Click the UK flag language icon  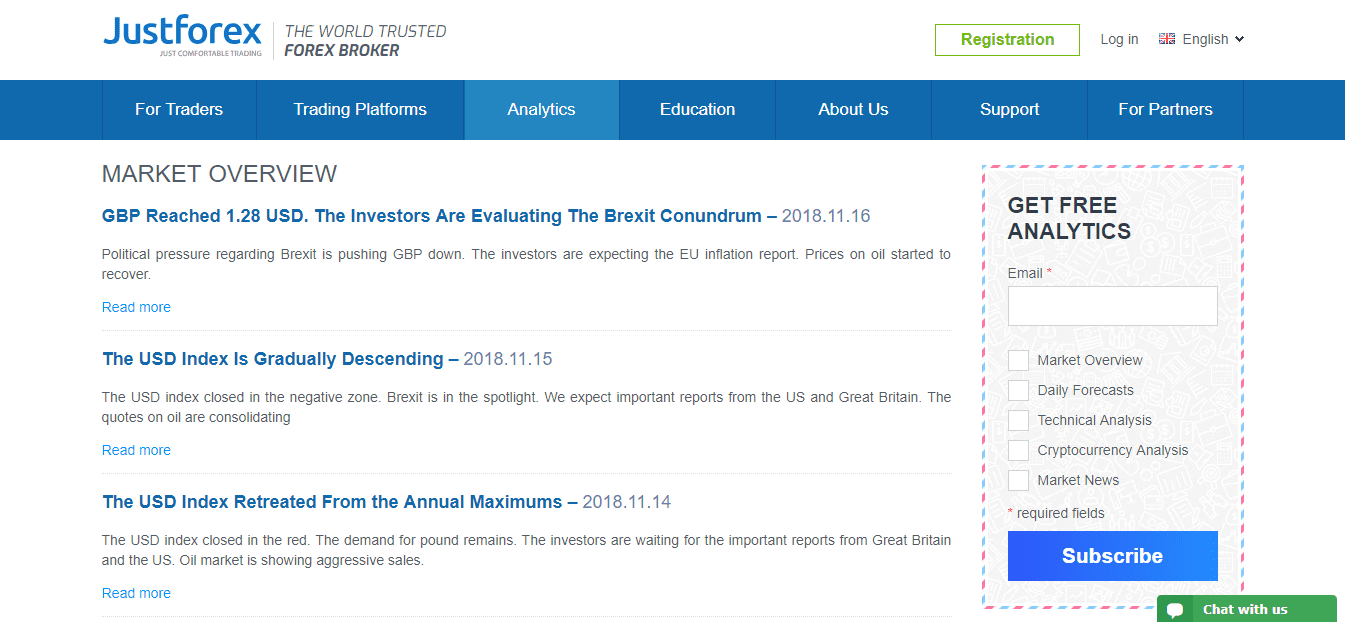click(x=1167, y=39)
